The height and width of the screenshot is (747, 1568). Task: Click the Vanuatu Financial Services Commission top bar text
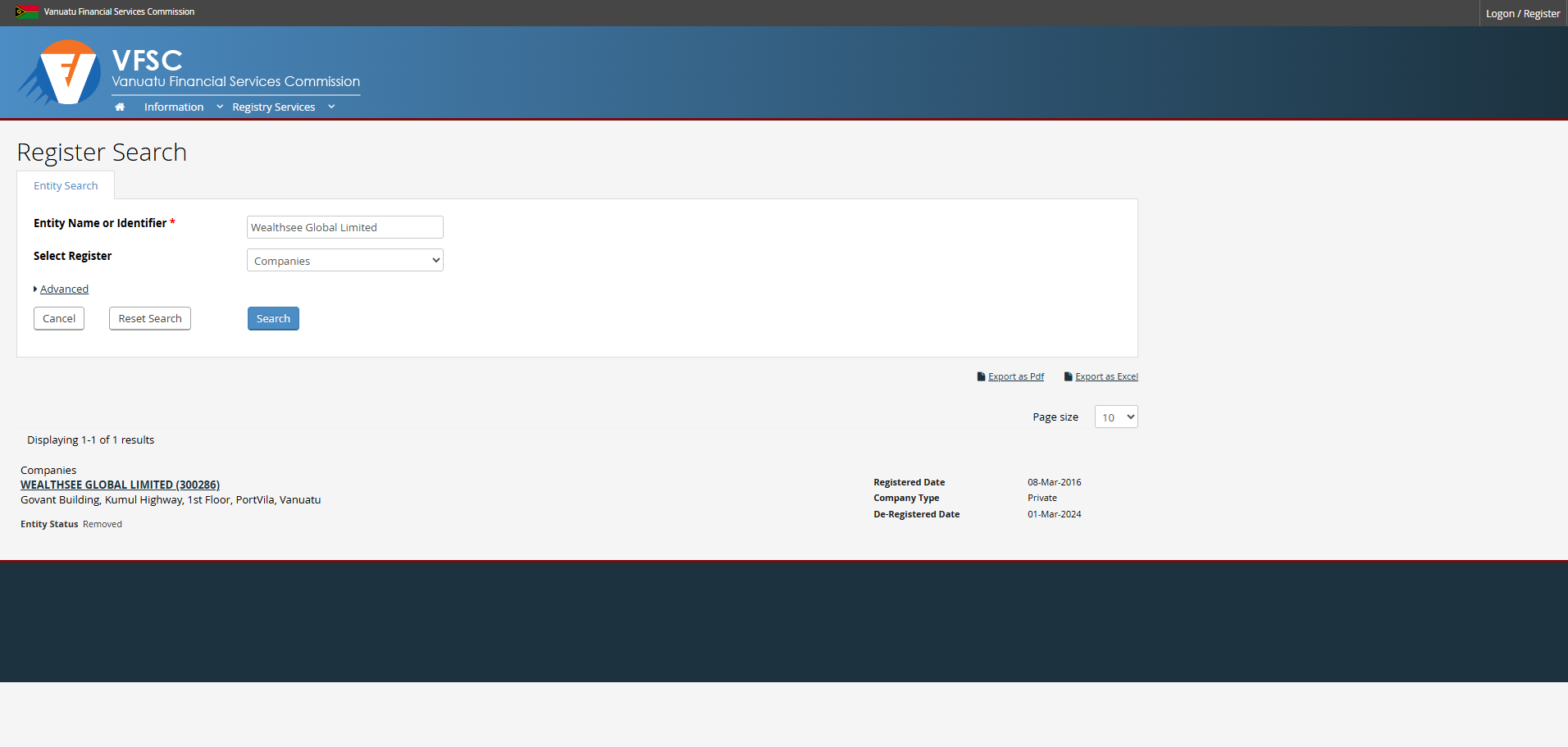point(119,11)
